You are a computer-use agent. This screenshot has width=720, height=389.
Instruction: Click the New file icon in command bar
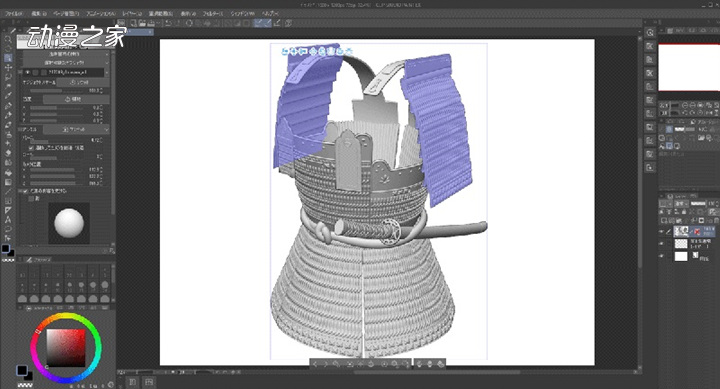134,23
